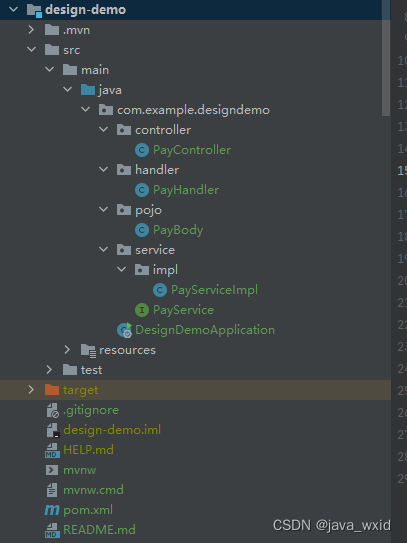407x543 pixels.
Task: Select the pom.xml file name
Action: click(x=88, y=510)
